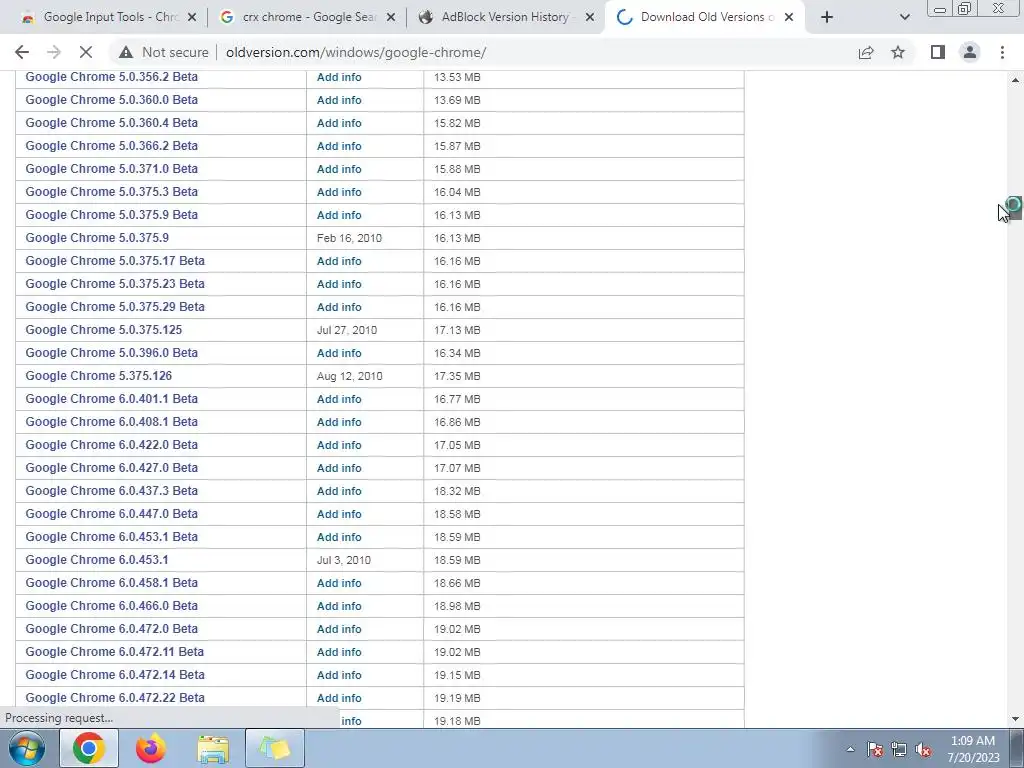Open Google Chrome 6.0.447.0 Beta link
Viewport: 1024px width, 768px height.
tap(112, 514)
